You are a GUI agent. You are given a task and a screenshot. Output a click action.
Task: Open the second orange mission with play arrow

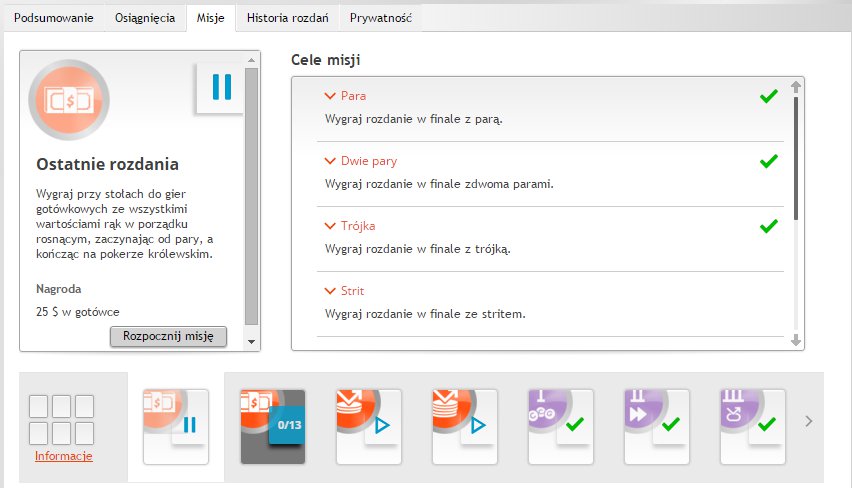[464, 427]
